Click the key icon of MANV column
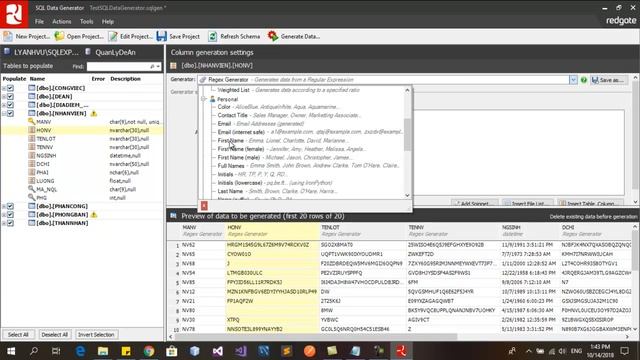 [31, 122]
